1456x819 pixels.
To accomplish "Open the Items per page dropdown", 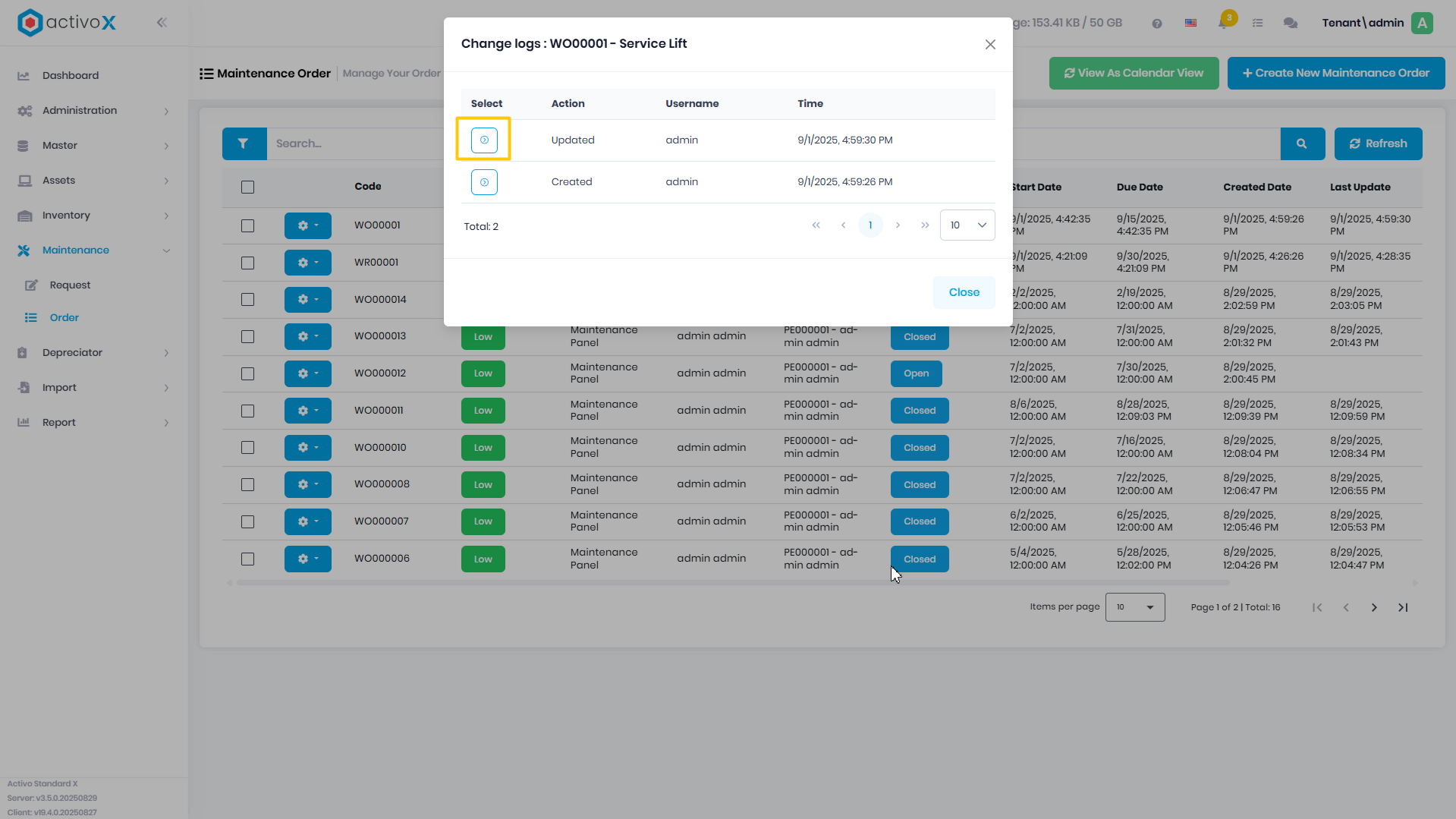I will 1135,607.
